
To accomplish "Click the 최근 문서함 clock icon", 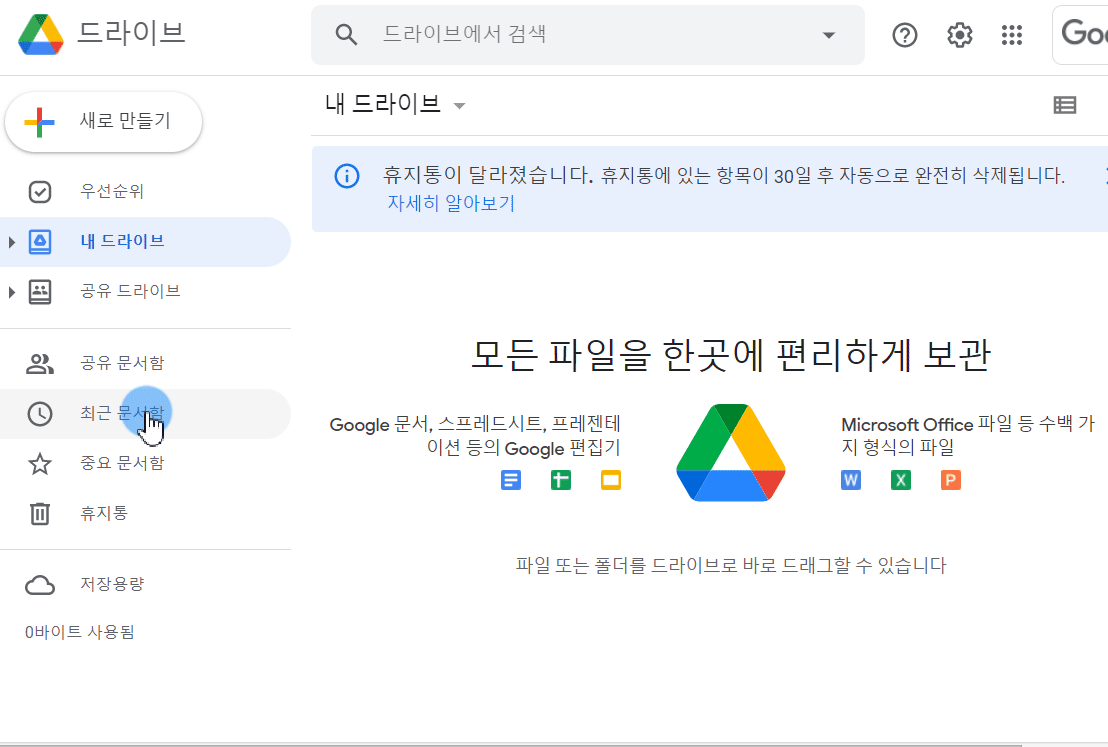I will click(x=40, y=413).
